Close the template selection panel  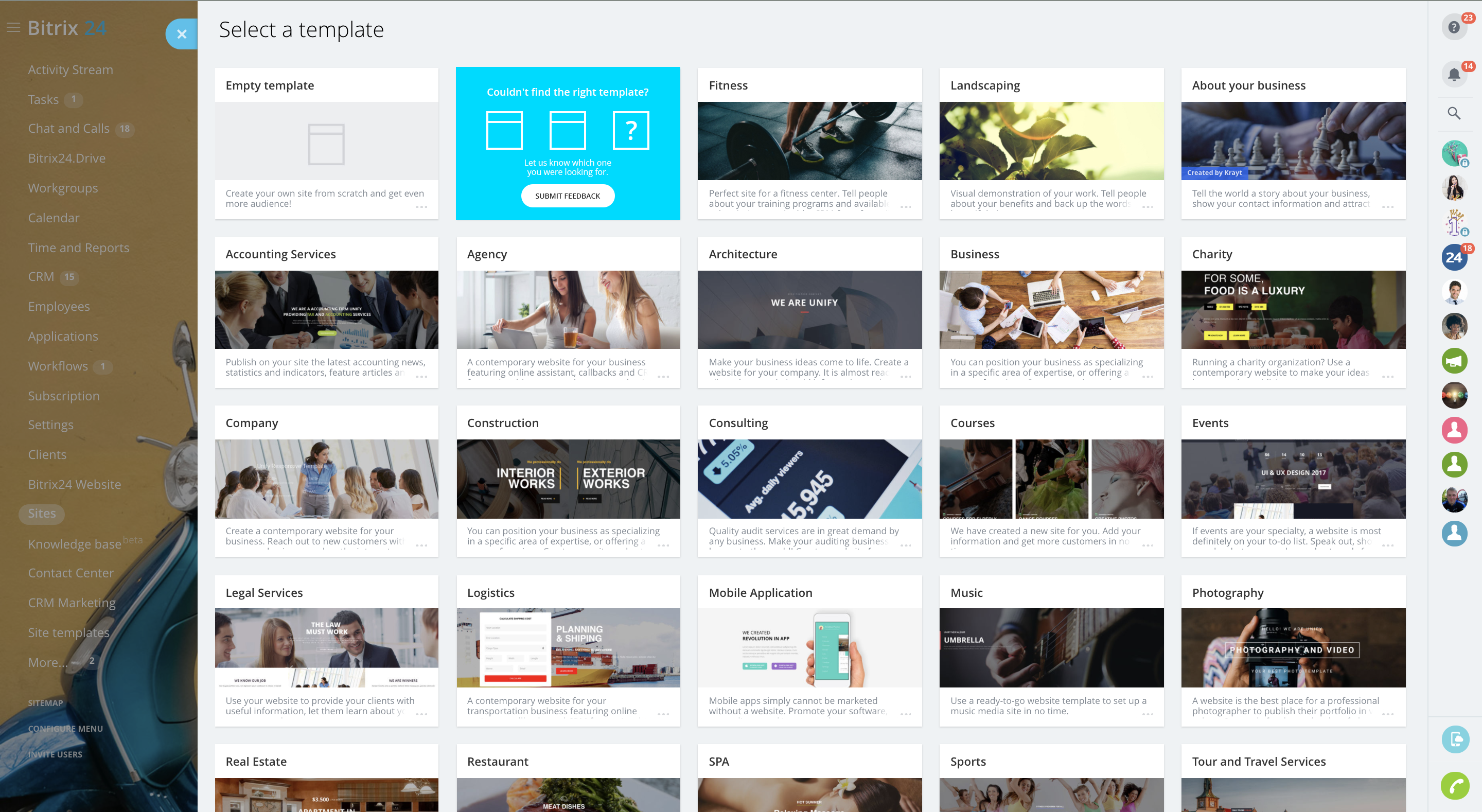click(181, 34)
